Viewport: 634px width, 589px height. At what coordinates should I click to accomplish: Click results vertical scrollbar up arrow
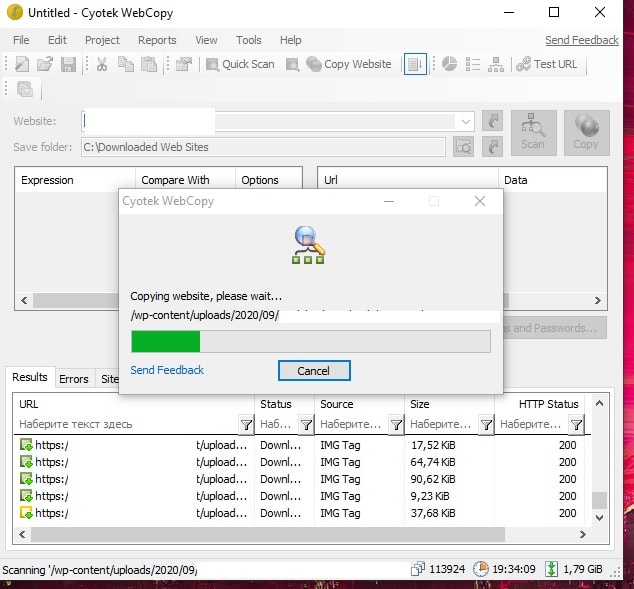point(599,403)
